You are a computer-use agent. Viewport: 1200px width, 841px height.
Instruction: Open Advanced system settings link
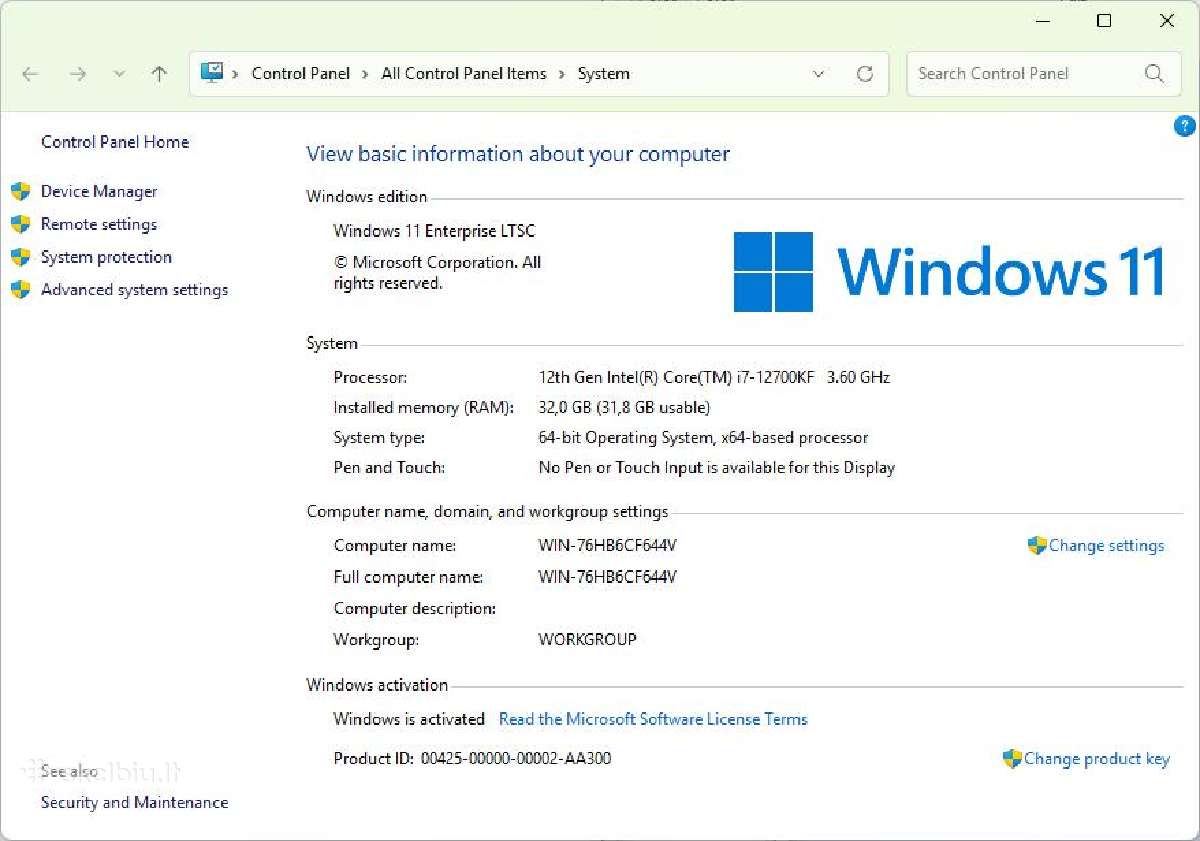(134, 290)
